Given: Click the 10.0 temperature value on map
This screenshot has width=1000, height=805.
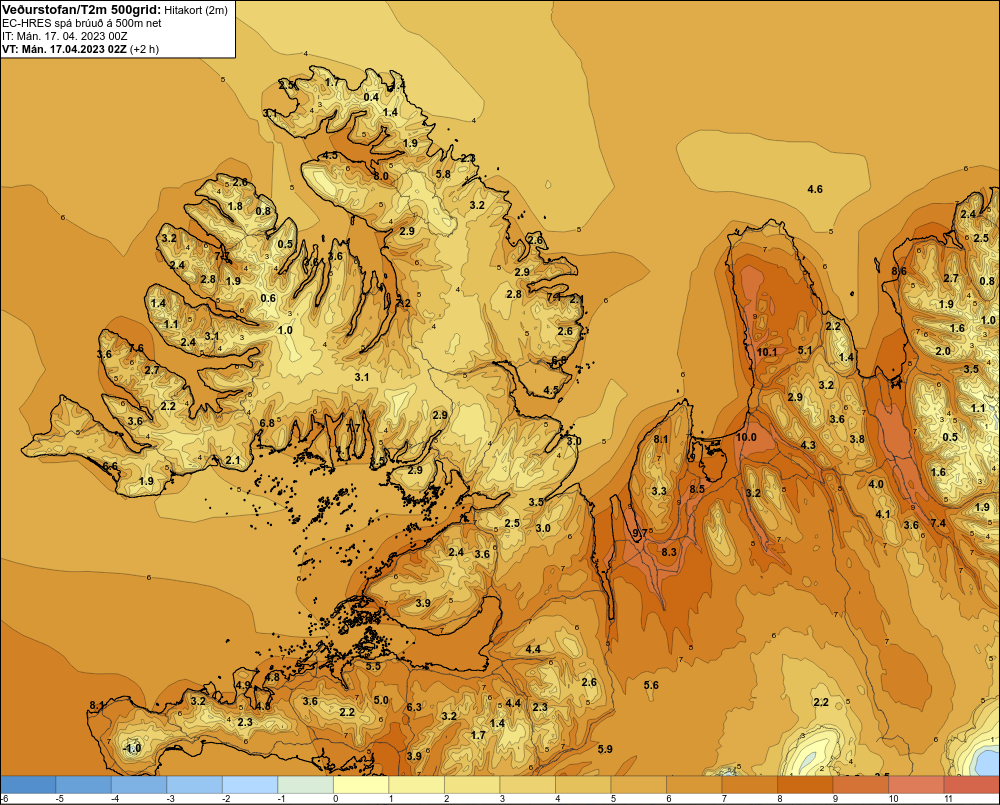Looking at the screenshot, I should coord(746,437).
